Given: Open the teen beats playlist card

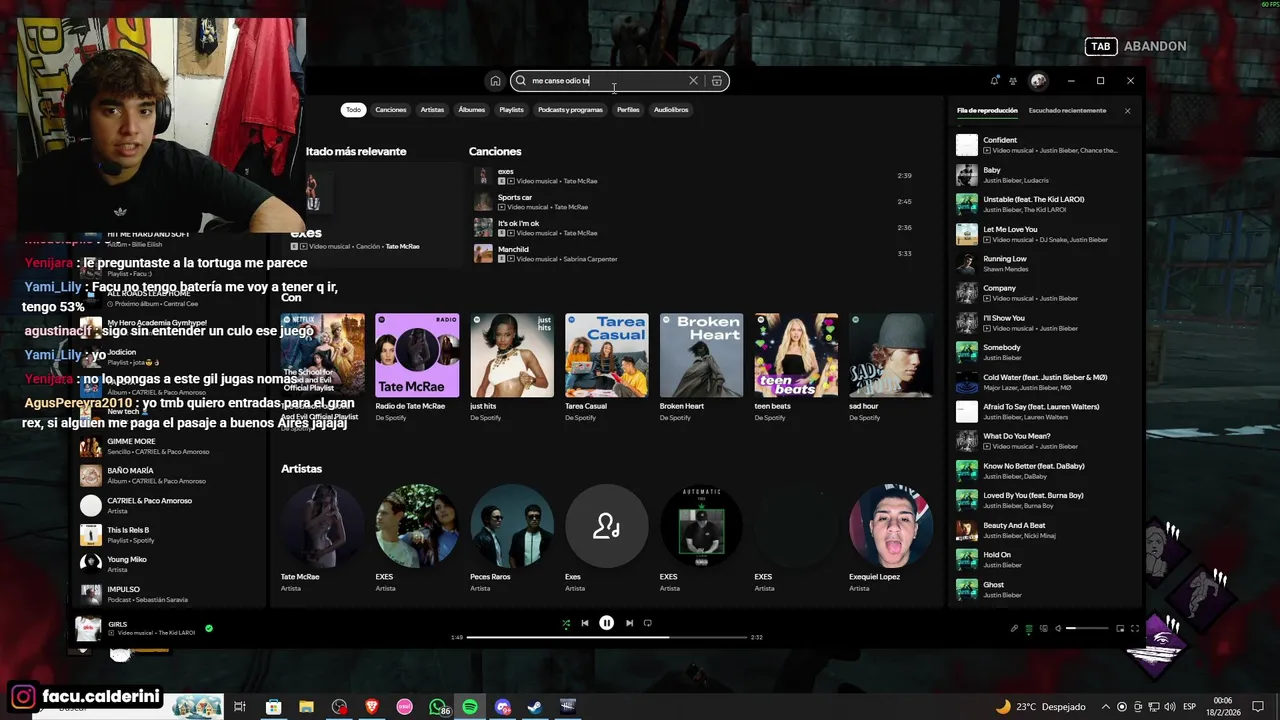Looking at the screenshot, I should point(796,367).
